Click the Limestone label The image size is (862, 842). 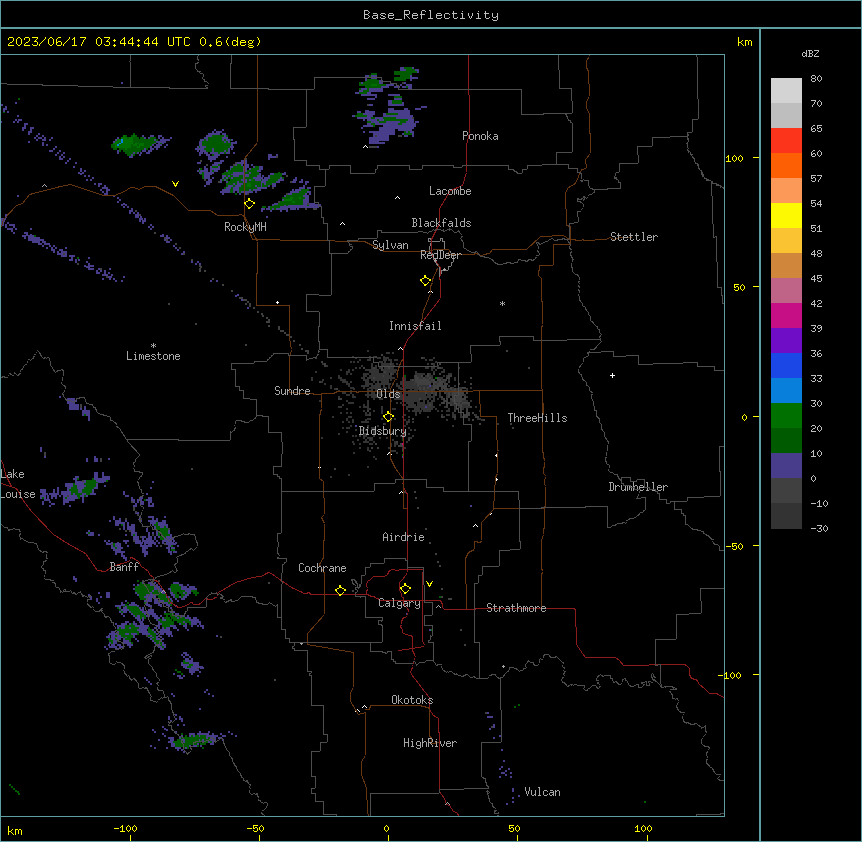click(153, 356)
